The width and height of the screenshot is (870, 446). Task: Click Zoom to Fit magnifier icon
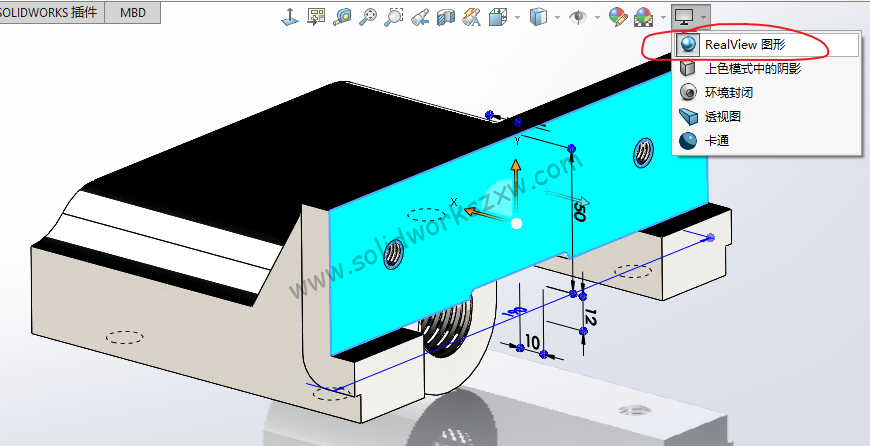click(x=368, y=17)
